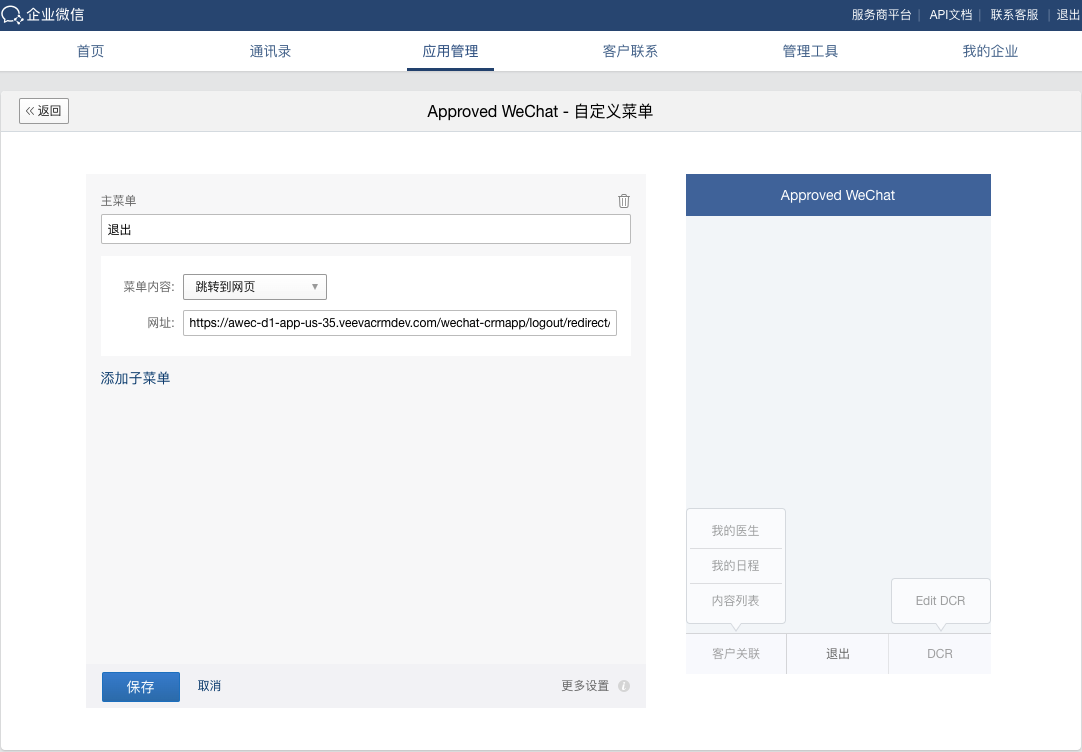The width and height of the screenshot is (1082, 752).
Task: Open the 我的企业 tab
Action: pyautogui.click(x=990, y=51)
